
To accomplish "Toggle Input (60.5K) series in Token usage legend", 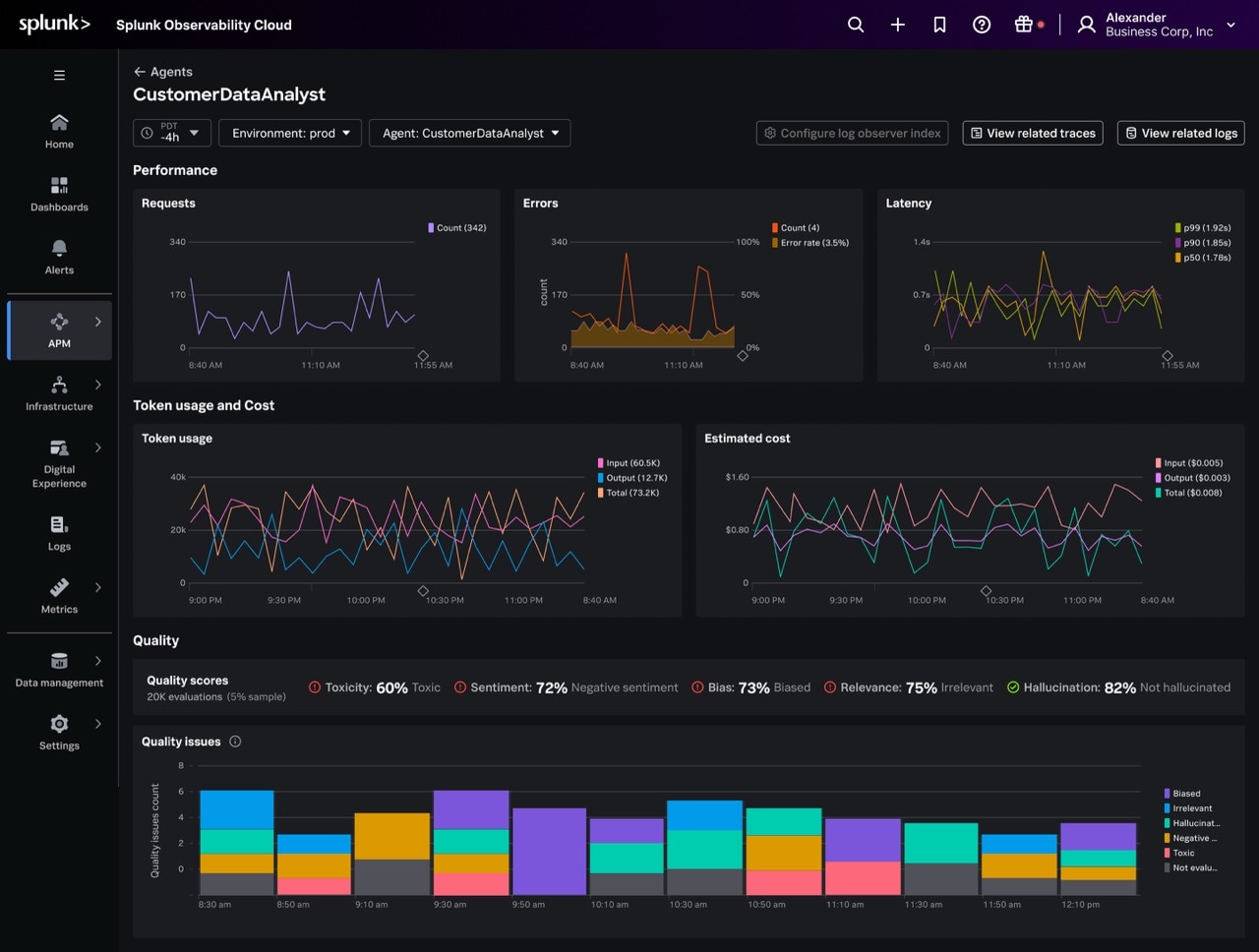I will click(631, 463).
